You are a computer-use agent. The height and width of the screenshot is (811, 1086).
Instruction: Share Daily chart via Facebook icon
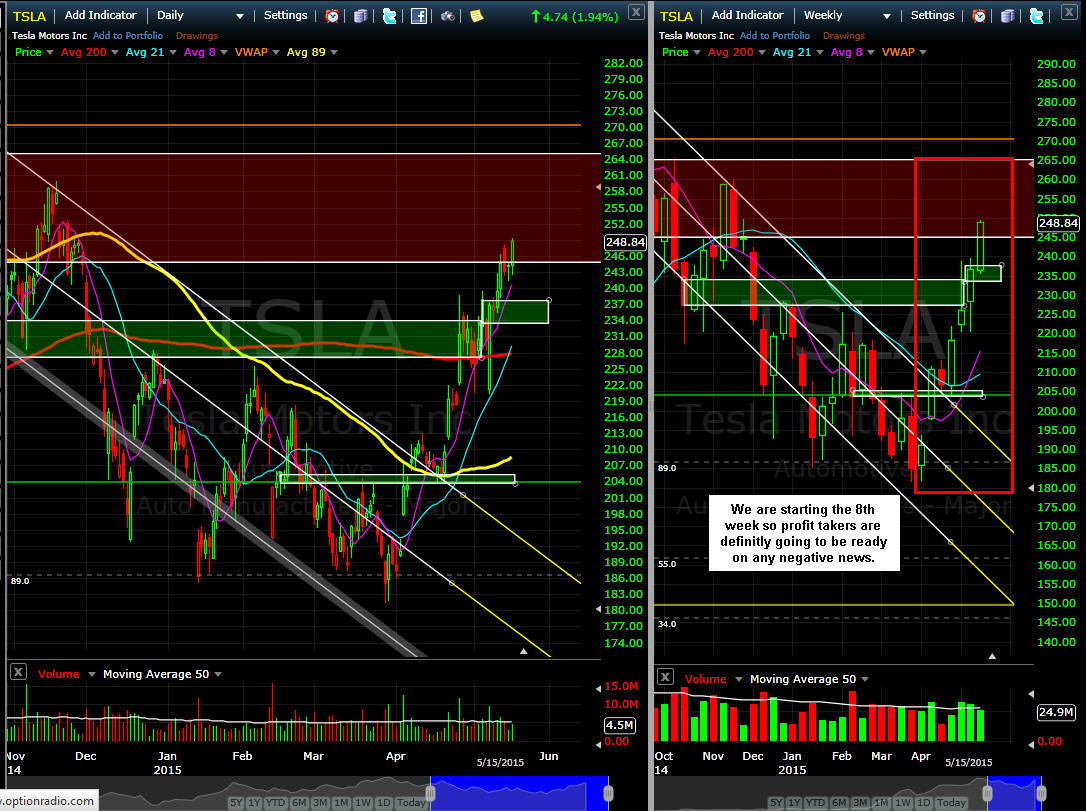click(x=418, y=16)
